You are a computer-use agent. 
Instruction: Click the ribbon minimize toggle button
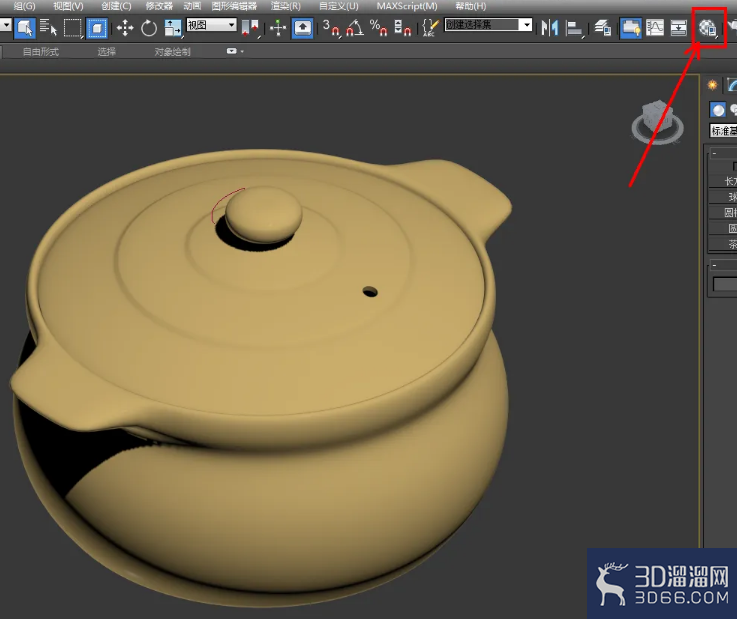[232, 51]
